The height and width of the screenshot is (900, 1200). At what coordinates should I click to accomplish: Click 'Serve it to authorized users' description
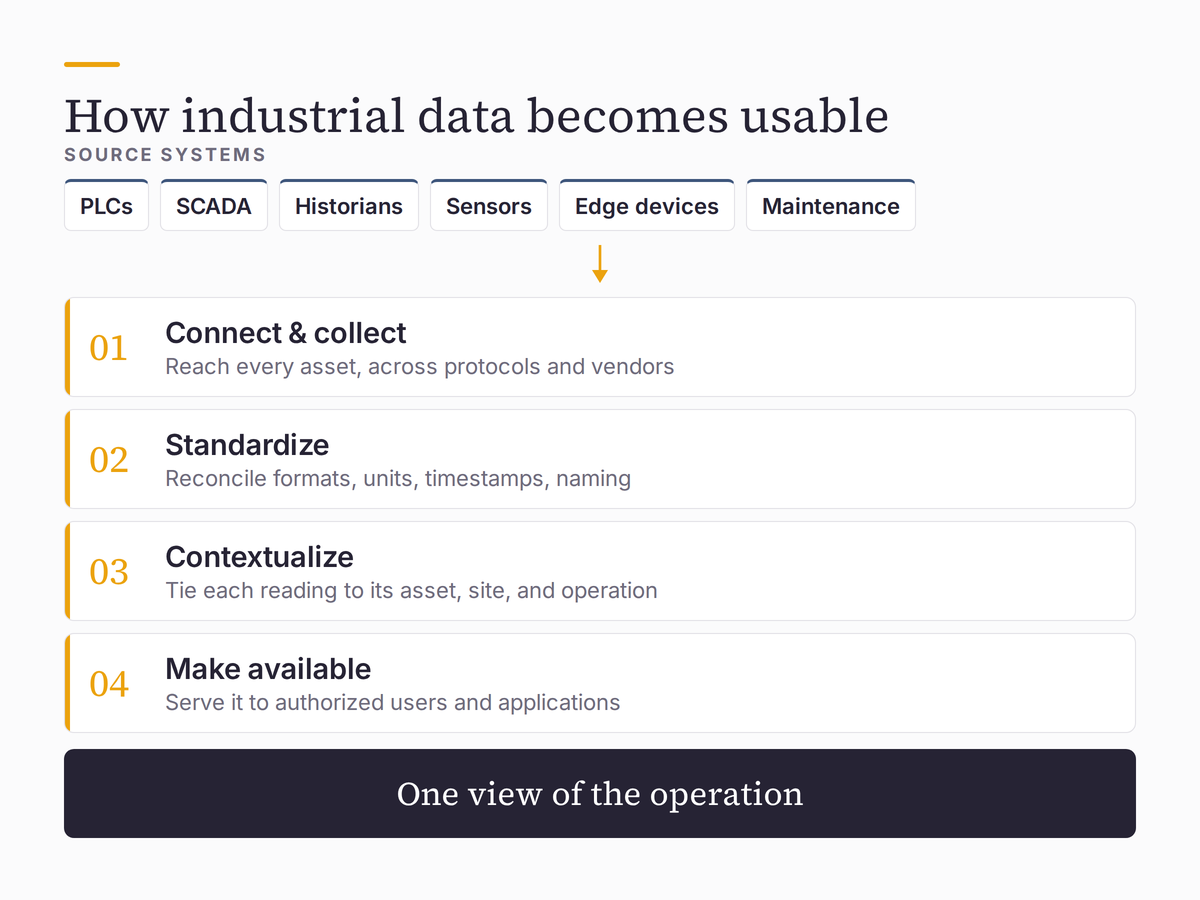pyautogui.click(x=393, y=703)
